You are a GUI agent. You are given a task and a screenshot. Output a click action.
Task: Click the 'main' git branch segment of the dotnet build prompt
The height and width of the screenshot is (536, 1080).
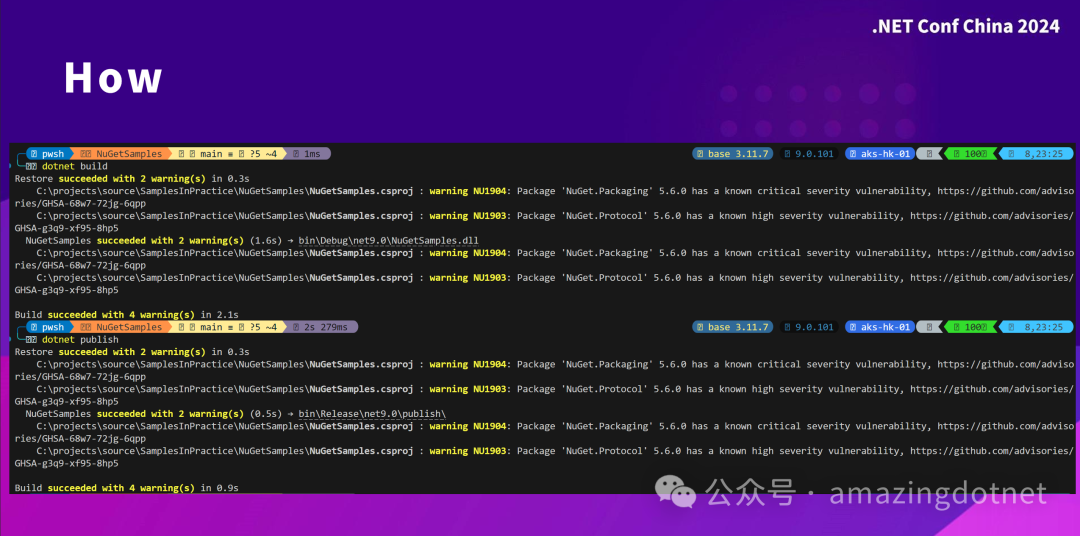[x=228, y=154]
